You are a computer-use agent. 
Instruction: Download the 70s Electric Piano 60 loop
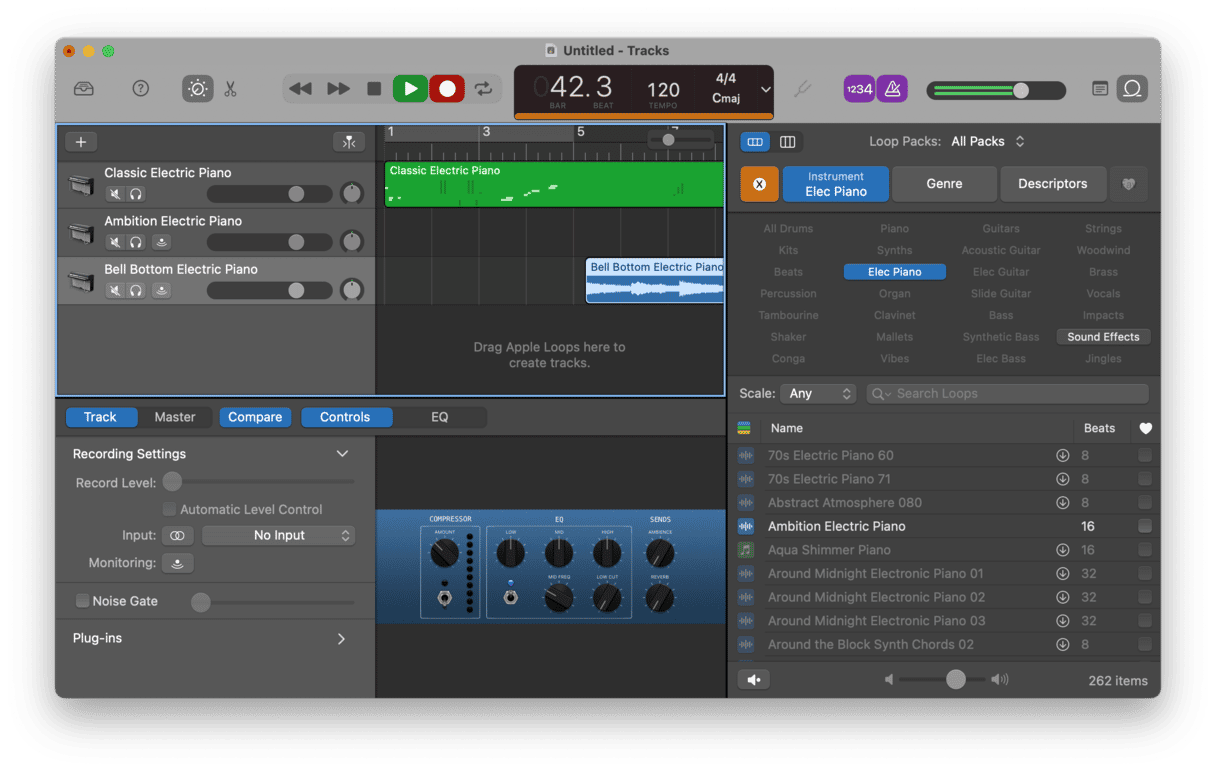[x=1062, y=456]
